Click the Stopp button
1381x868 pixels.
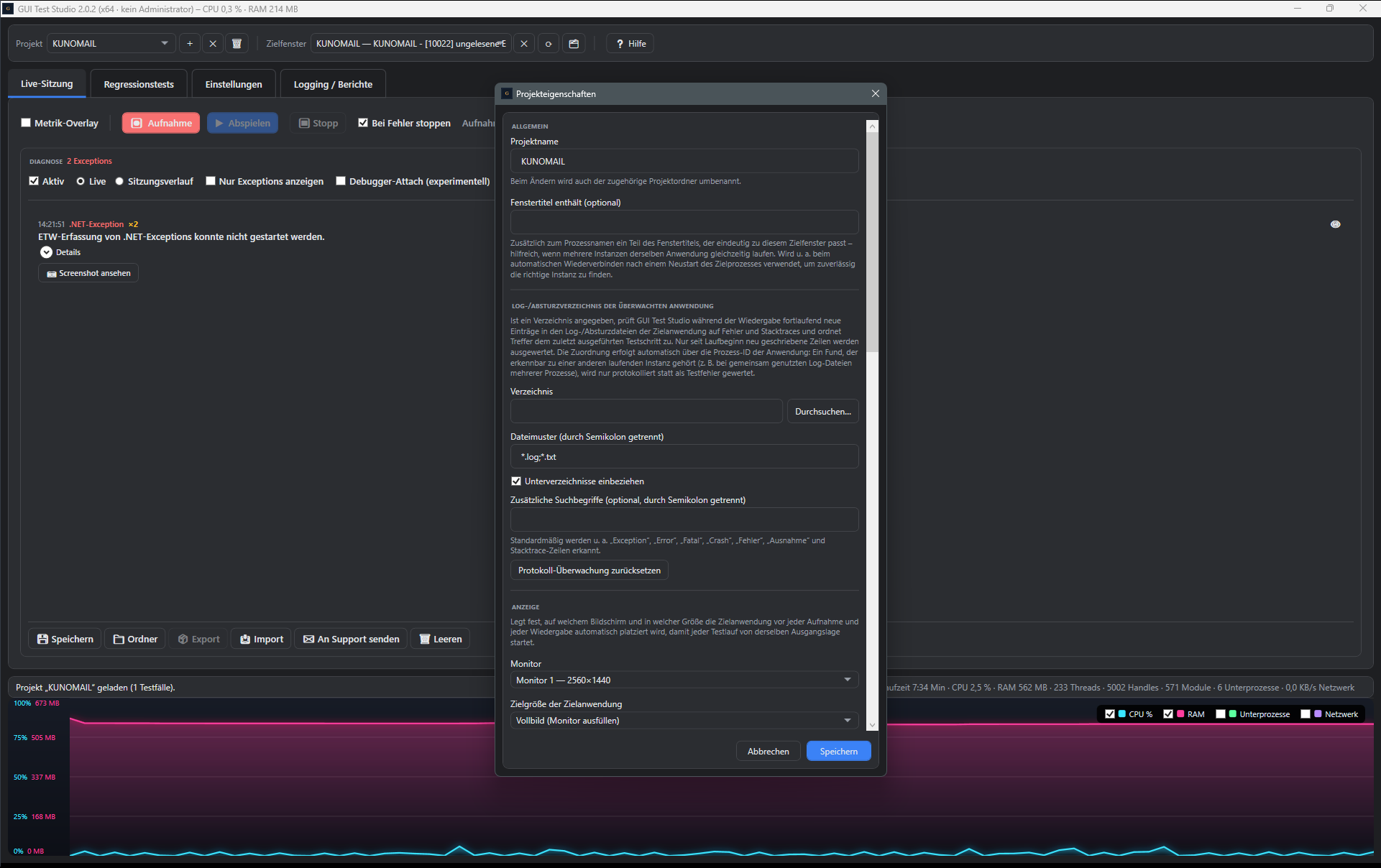[318, 123]
